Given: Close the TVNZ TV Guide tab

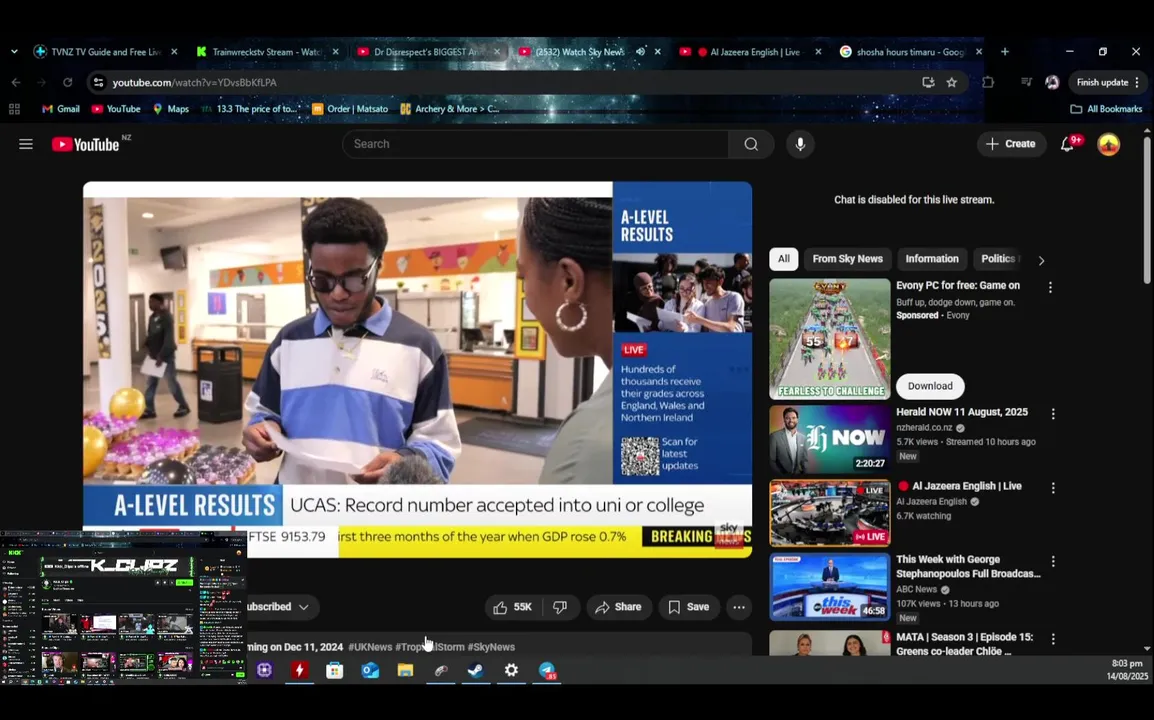Looking at the screenshot, I should 174,52.
